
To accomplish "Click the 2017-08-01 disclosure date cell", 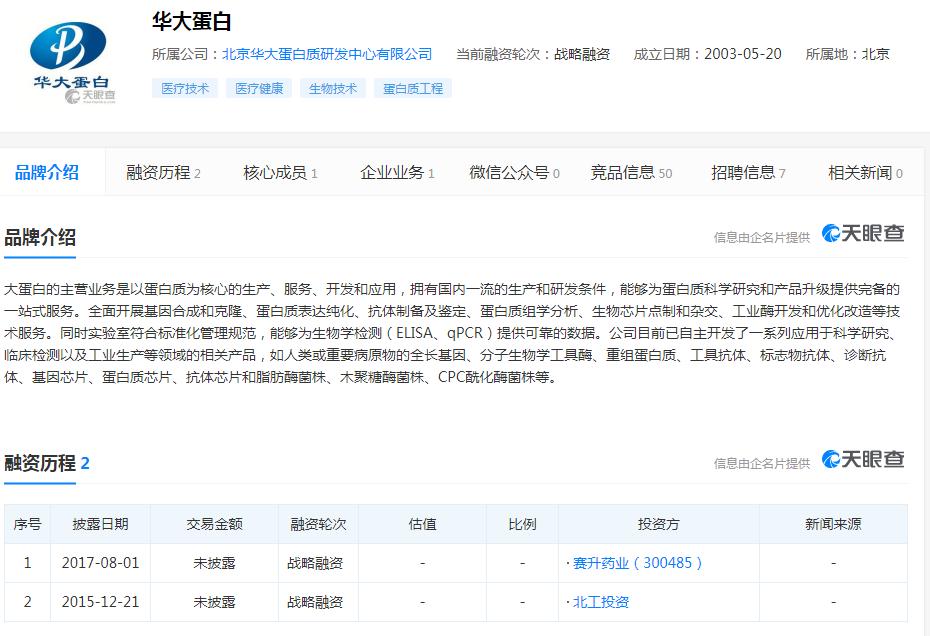I will (100, 563).
